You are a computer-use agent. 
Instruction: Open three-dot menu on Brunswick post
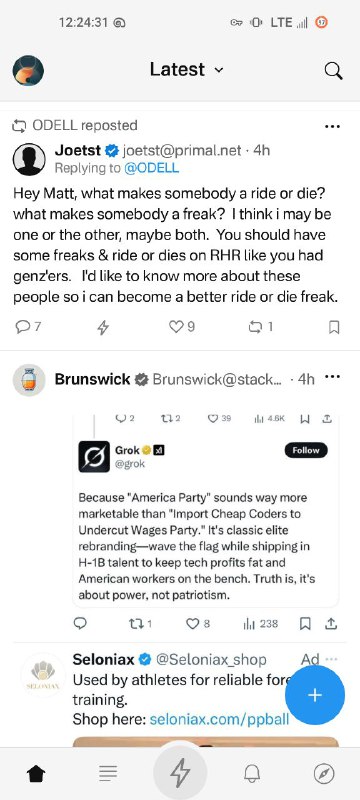click(x=332, y=377)
